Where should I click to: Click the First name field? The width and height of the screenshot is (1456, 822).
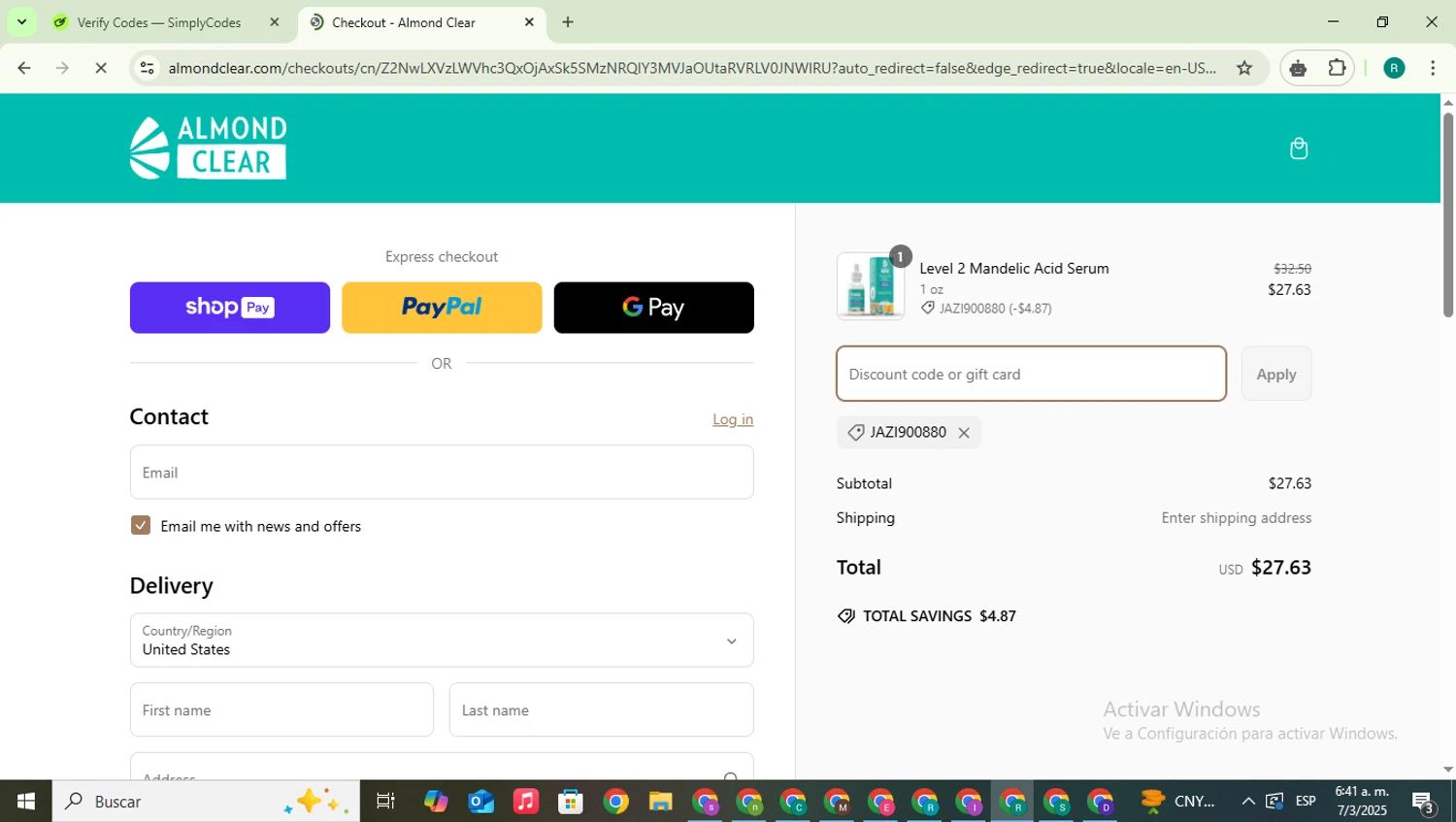[281, 709]
